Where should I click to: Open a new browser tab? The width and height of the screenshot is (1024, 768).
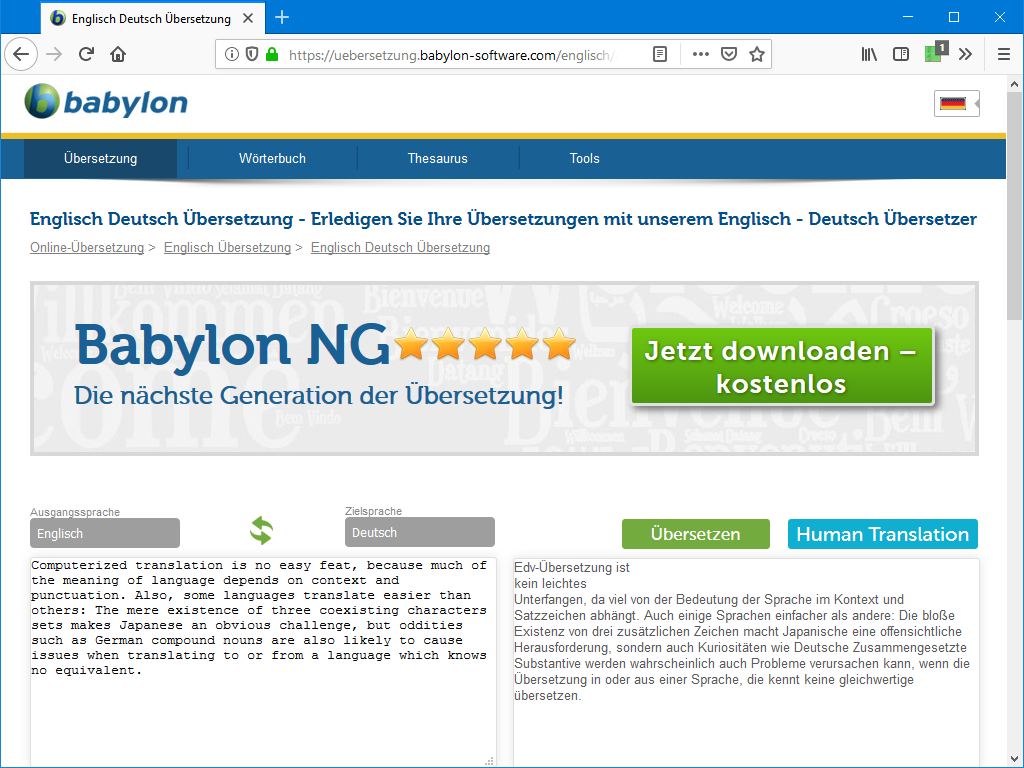(x=282, y=18)
